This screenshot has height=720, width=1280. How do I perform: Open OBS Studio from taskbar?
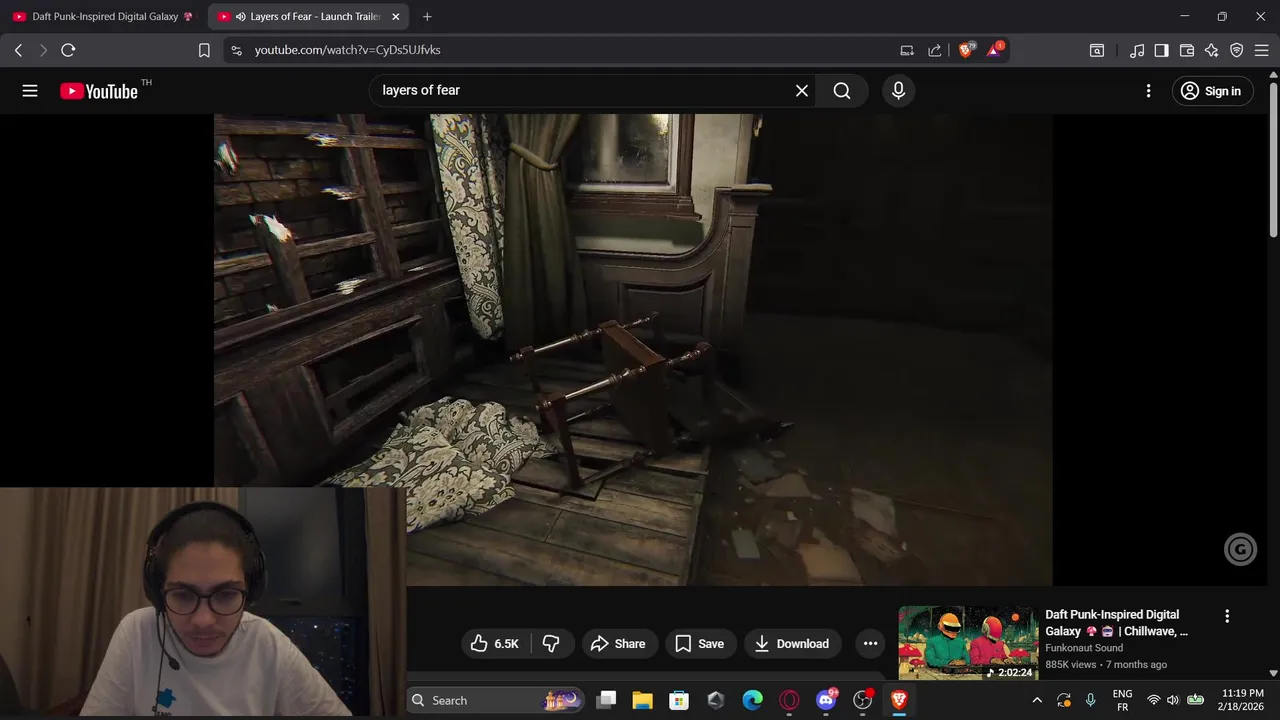(862, 700)
